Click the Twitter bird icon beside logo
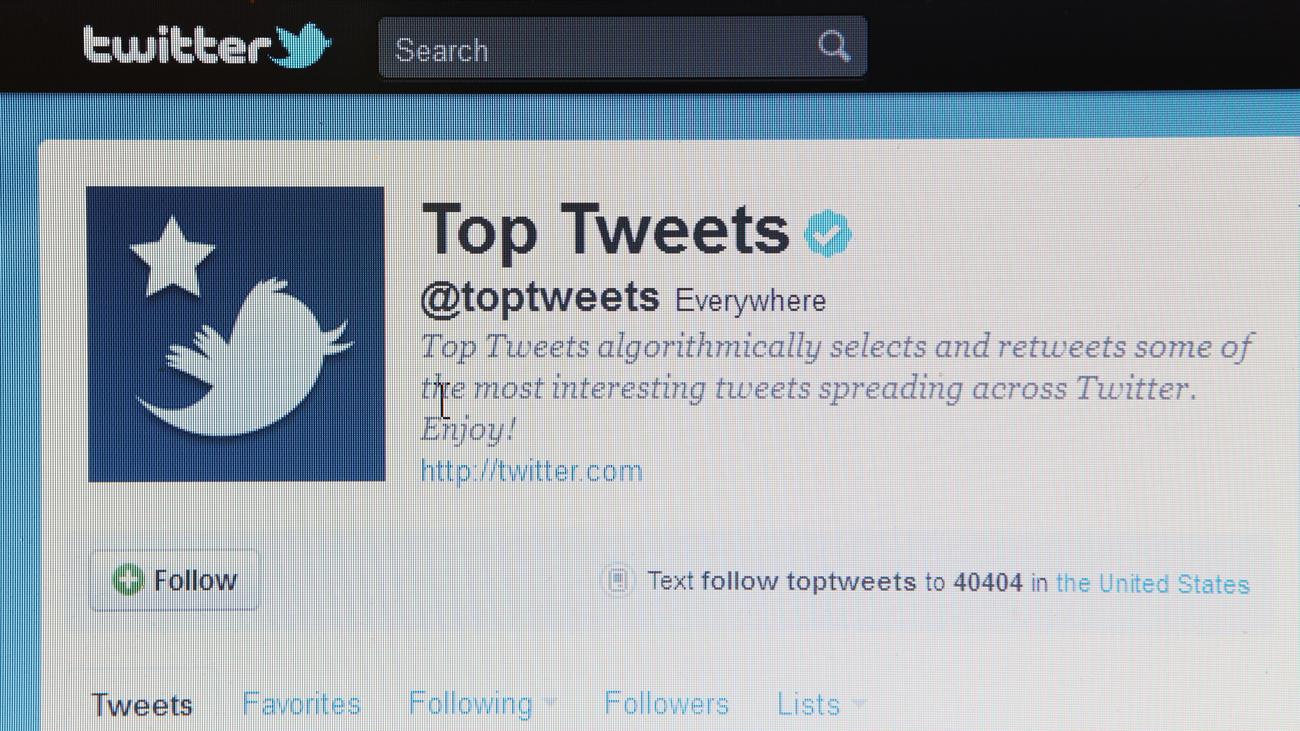 click(x=302, y=46)
